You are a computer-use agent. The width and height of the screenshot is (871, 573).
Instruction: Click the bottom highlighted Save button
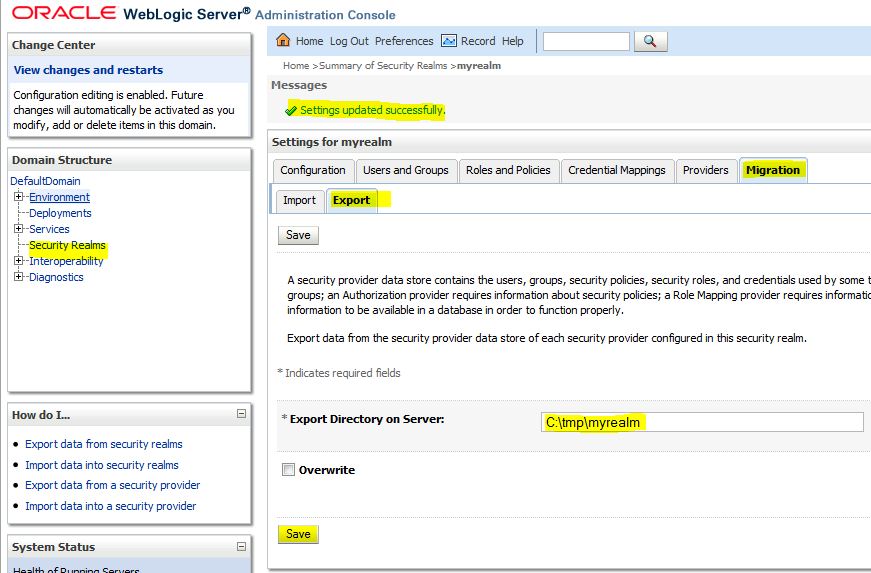click(x=298, y=534)
